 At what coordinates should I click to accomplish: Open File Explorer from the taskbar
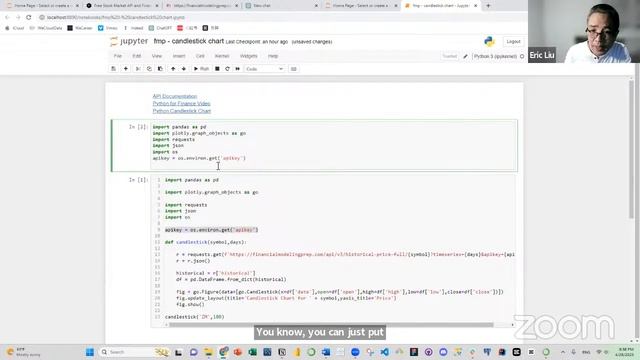(x=208, y=352)
